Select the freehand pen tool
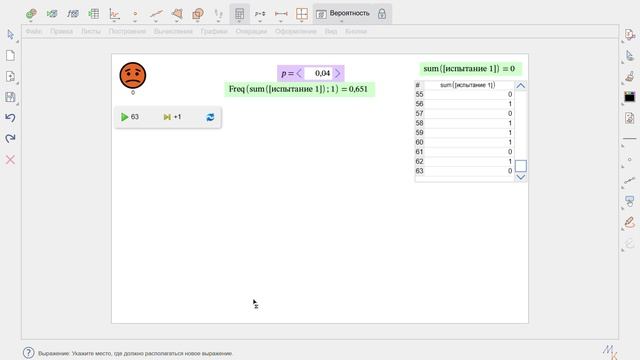This screenshot has height=360, width=640. point(630,222)
